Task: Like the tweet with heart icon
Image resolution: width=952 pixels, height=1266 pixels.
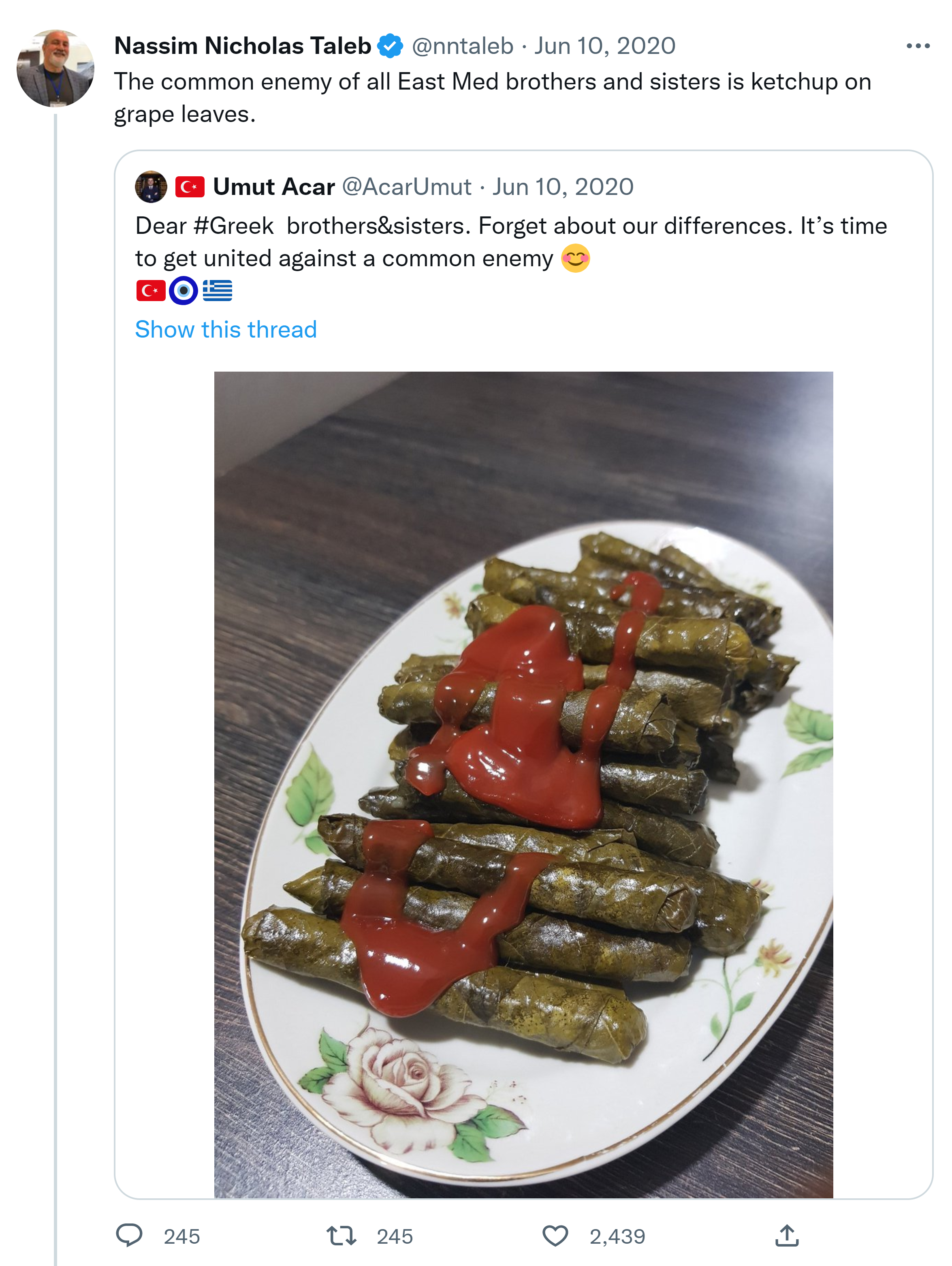Action: pyautogui.click(x=555, y=1236)
